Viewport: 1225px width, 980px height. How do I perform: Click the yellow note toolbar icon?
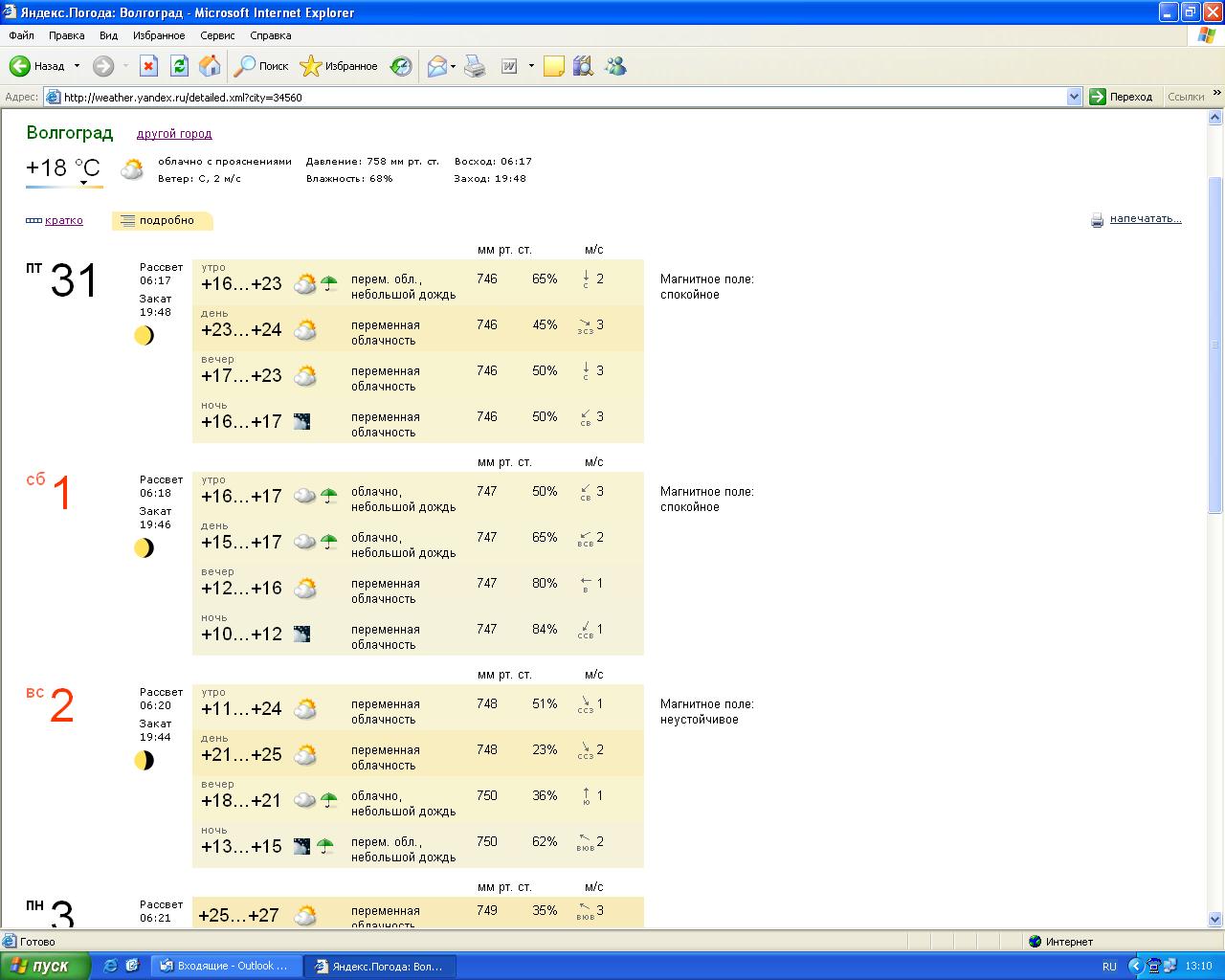553,66
